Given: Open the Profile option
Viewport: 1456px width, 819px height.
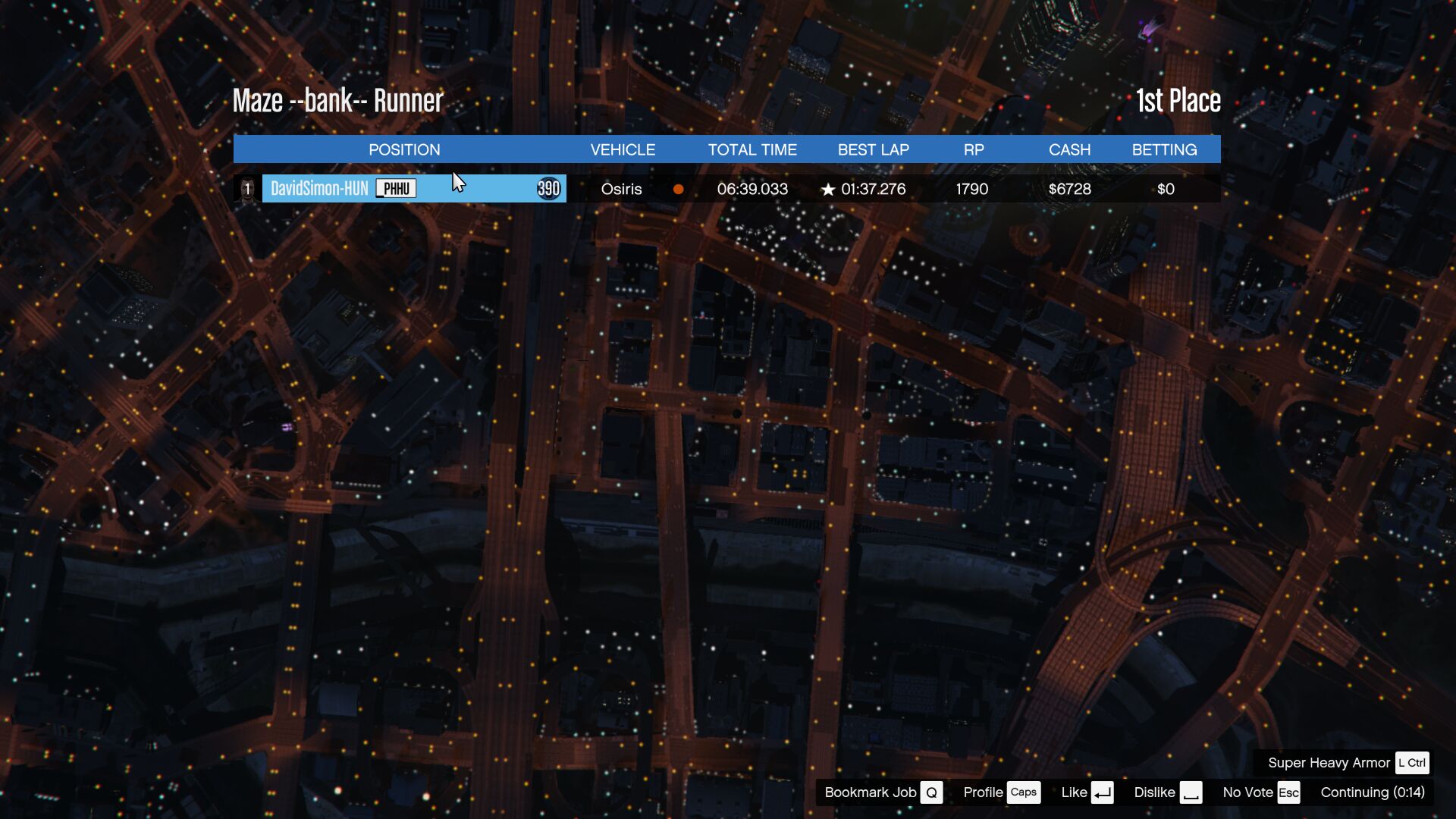Looking at the screenshot, I should (x=983, y=792).
